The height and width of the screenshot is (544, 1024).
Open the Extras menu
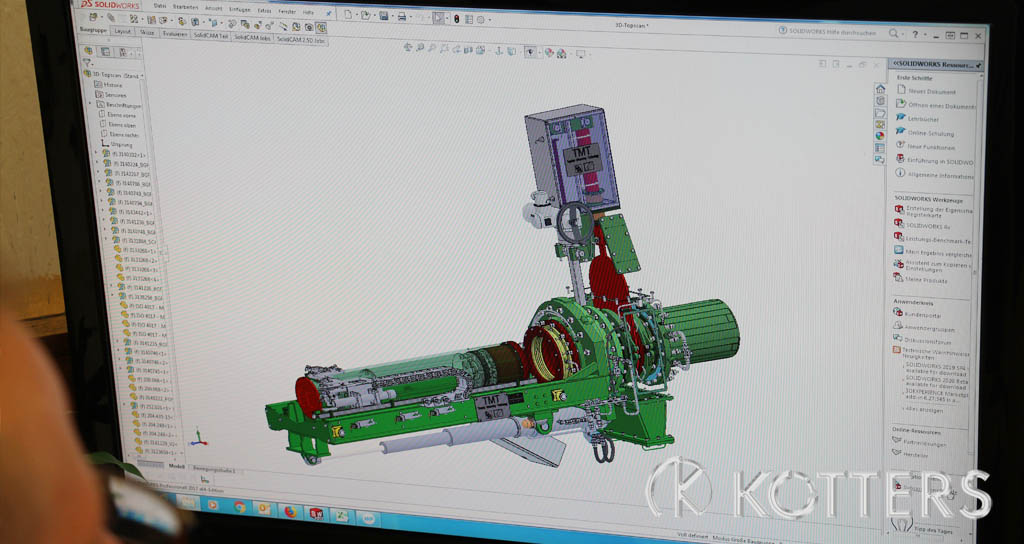click(264, 10)
